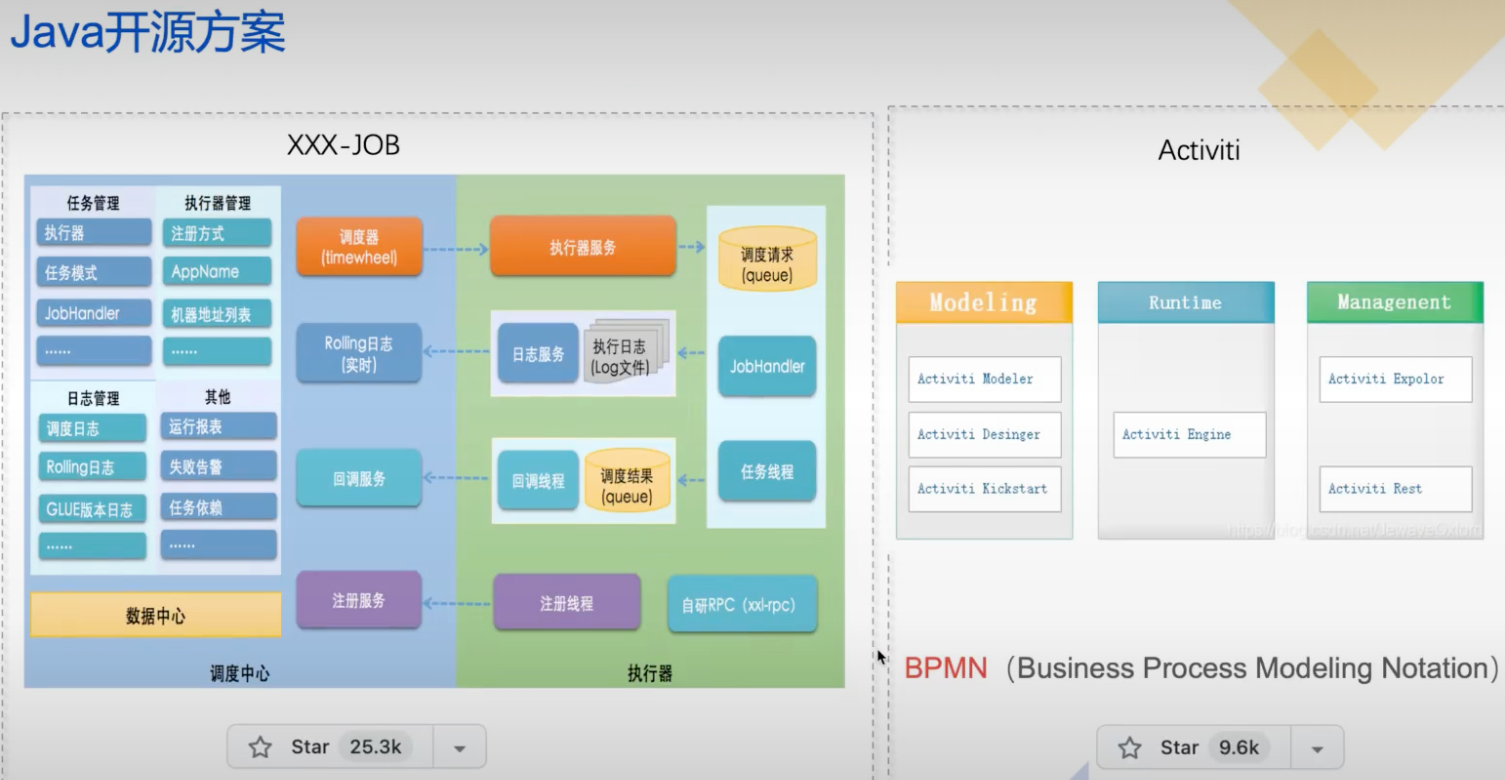Viewport: 1505px width, 780px height.
Task: Open dropdown arrow beside Star 25.3k
Action: click(x=460, y=747)
